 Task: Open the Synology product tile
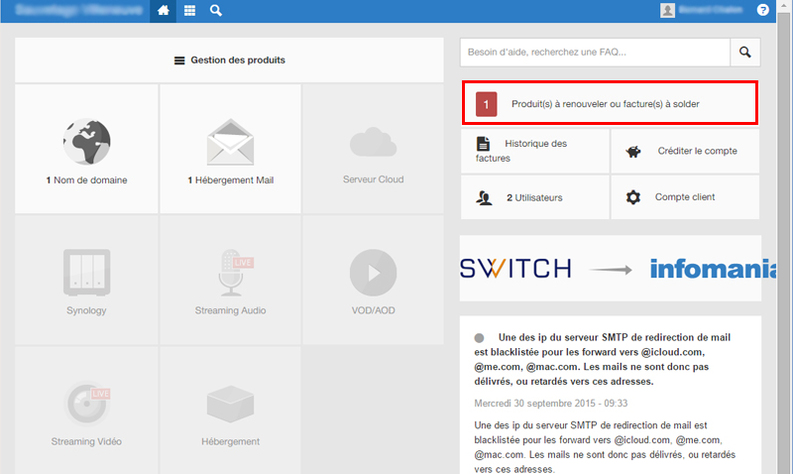[x=87, y=279]
